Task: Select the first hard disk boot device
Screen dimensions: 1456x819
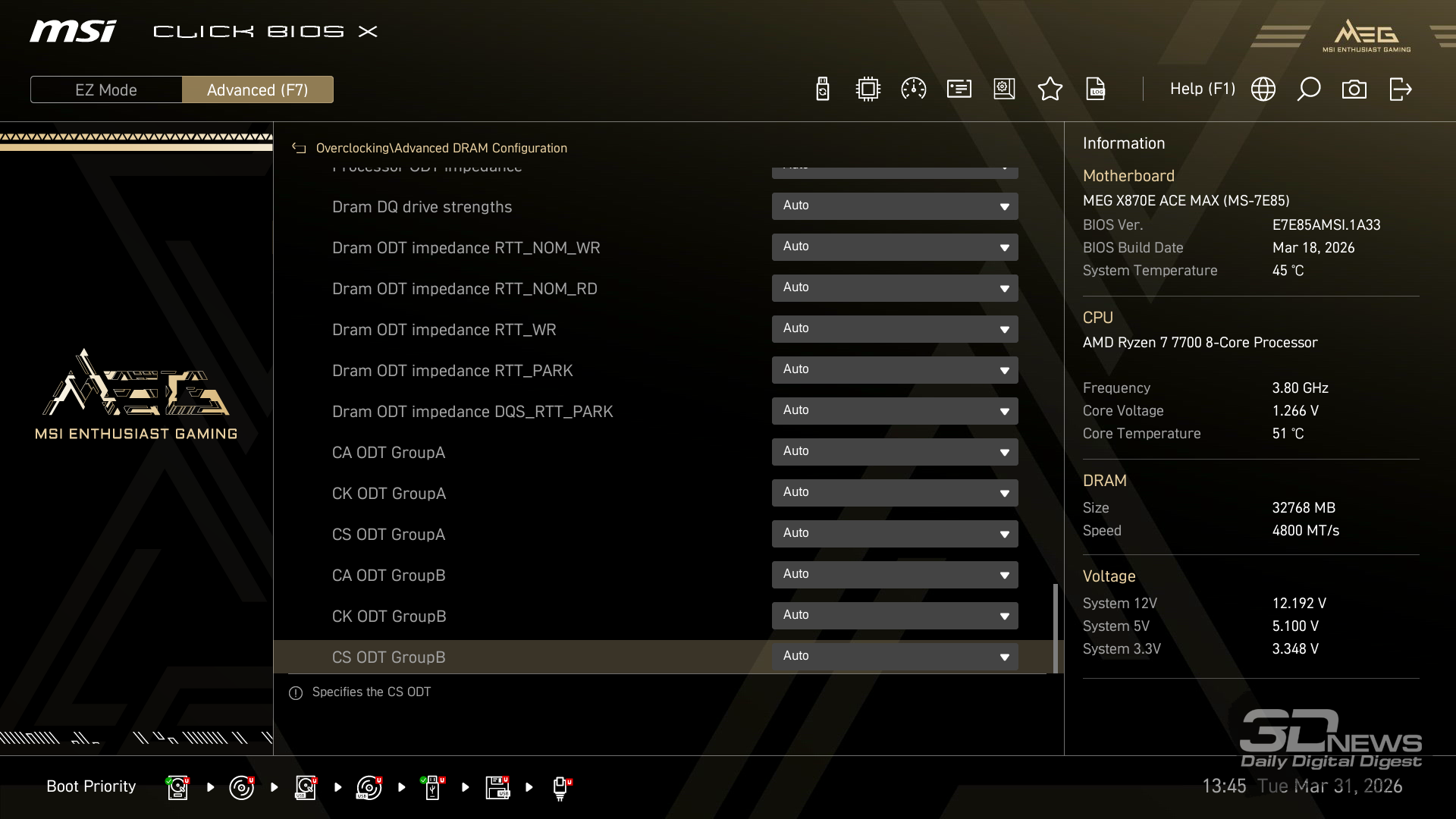Action: [x=177, y=787]
